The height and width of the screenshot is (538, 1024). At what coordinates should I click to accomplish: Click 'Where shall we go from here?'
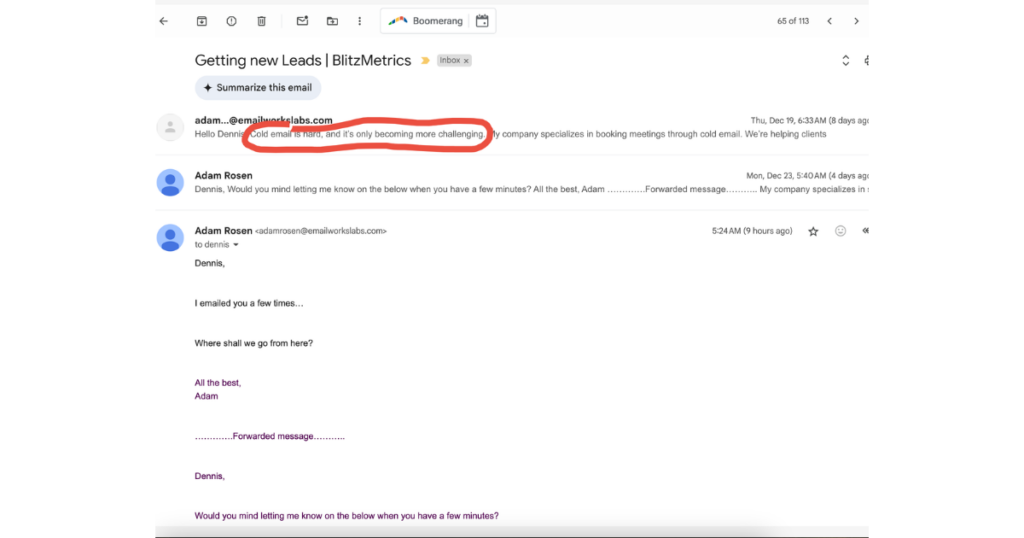pos(253,343)
